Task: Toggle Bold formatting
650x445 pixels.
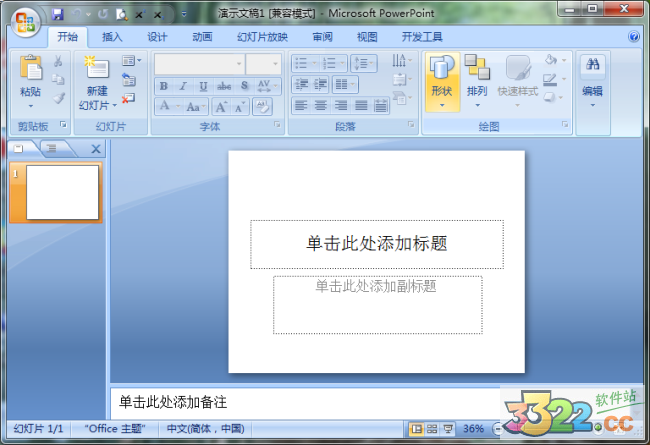Action: (164, 86)
